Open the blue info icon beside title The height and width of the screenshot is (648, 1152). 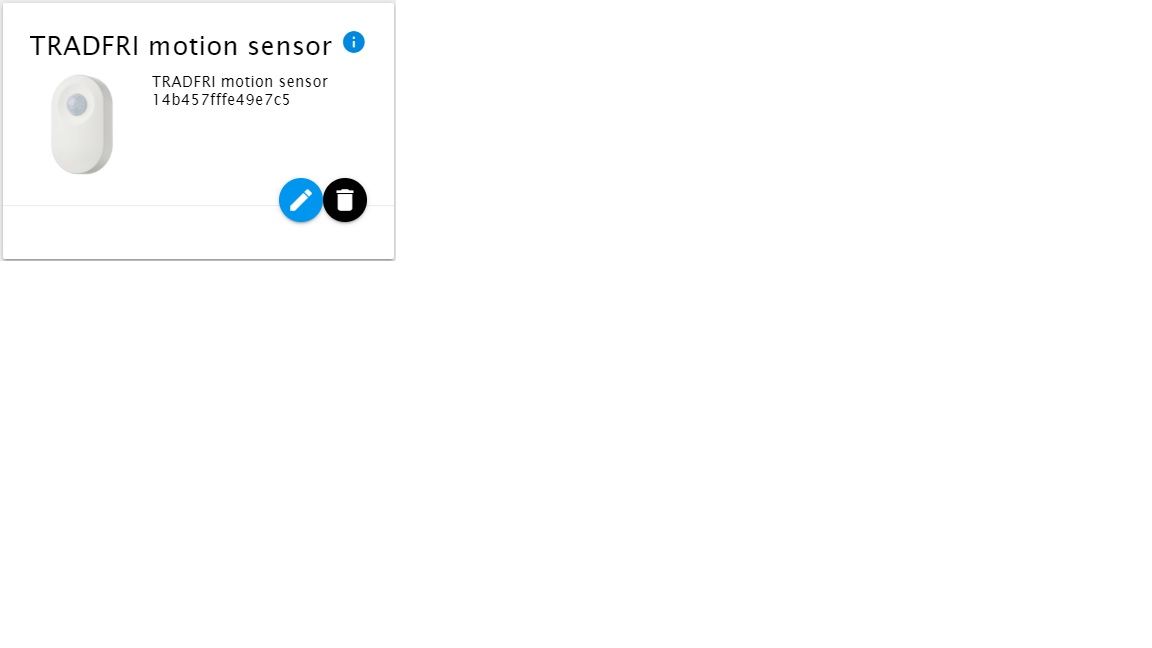(x=353, y=43)
